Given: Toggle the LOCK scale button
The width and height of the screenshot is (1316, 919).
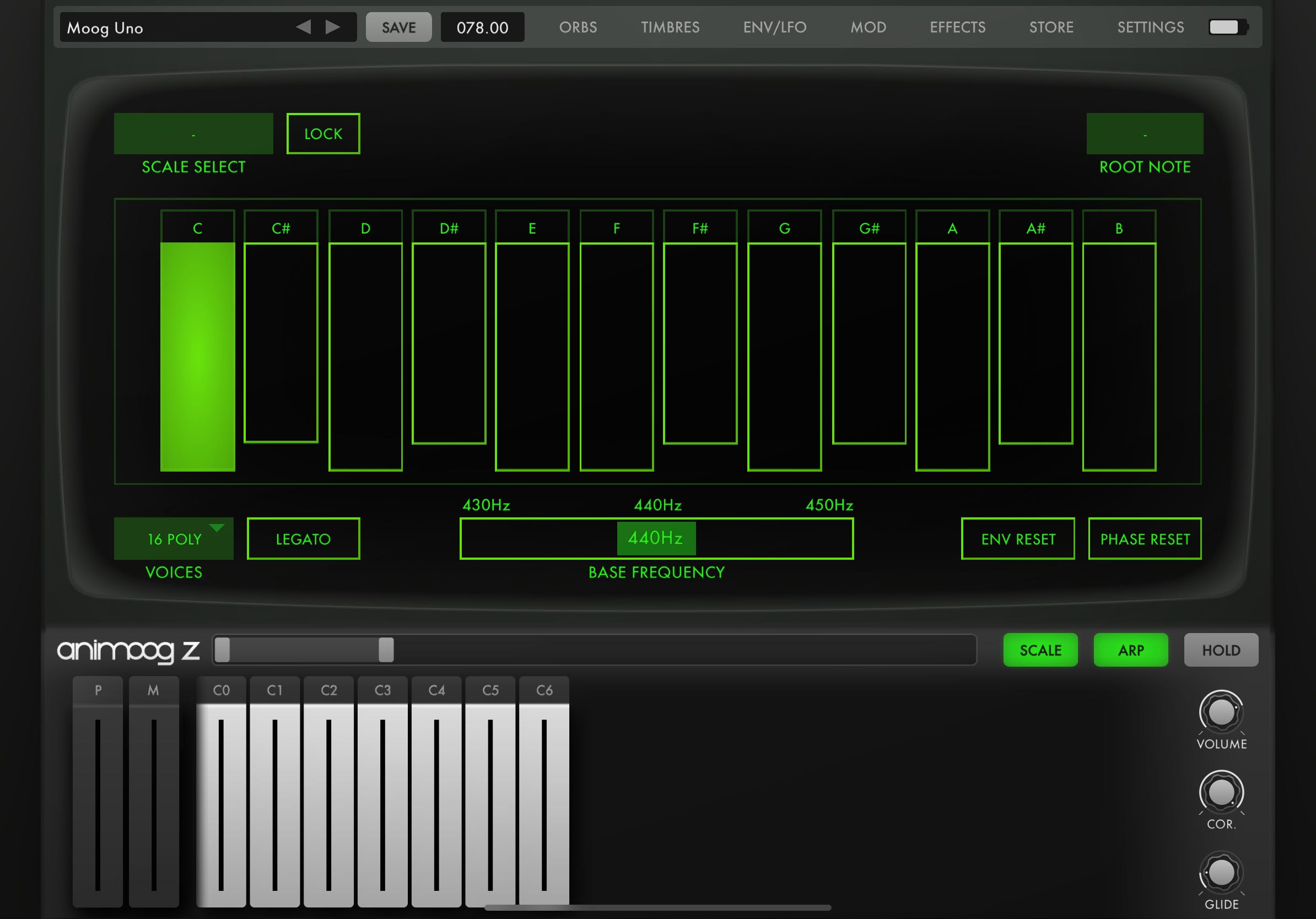Looking at the screenshot, I should [x=323, y=133].
